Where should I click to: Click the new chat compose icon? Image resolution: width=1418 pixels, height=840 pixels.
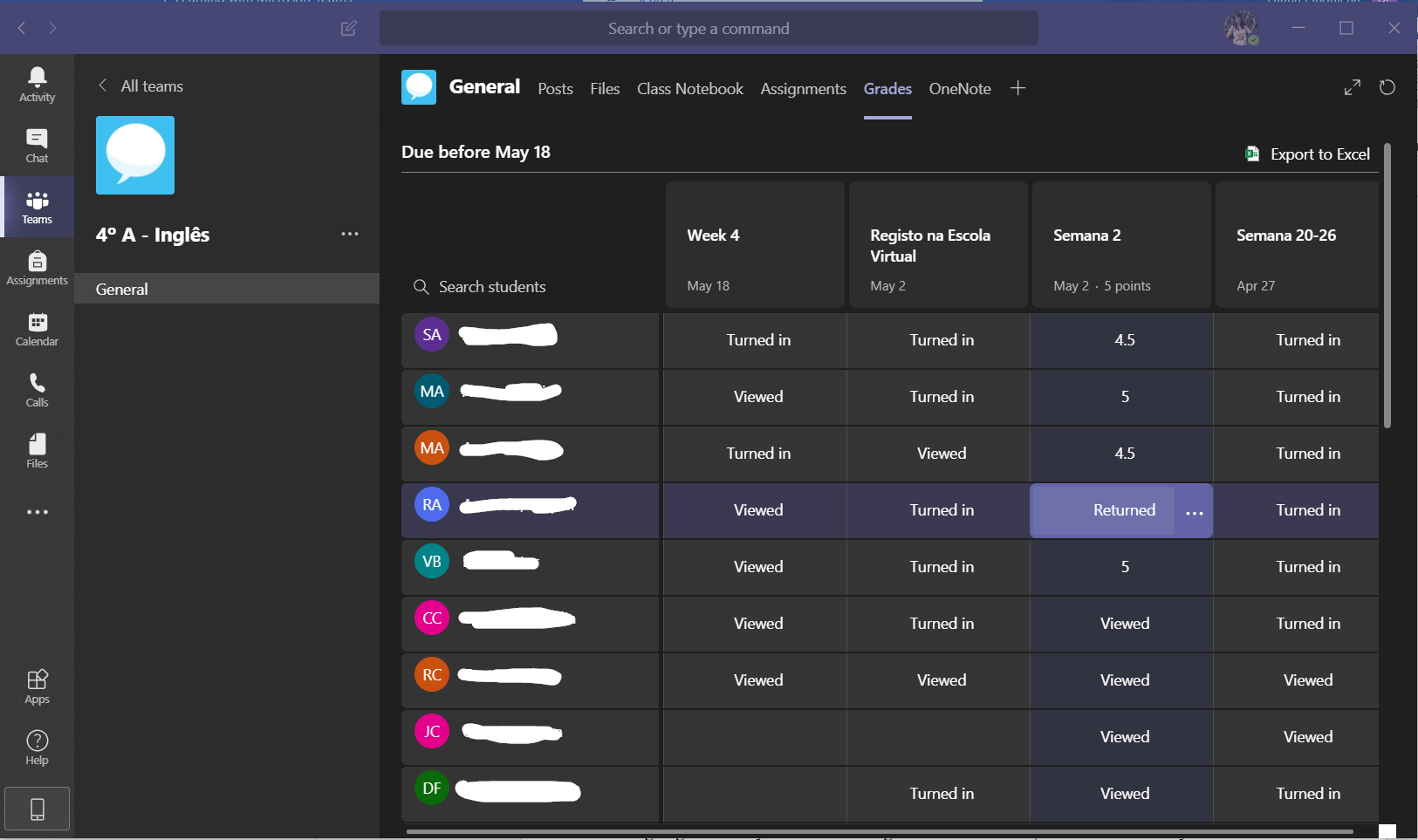[x=348, y=29]
